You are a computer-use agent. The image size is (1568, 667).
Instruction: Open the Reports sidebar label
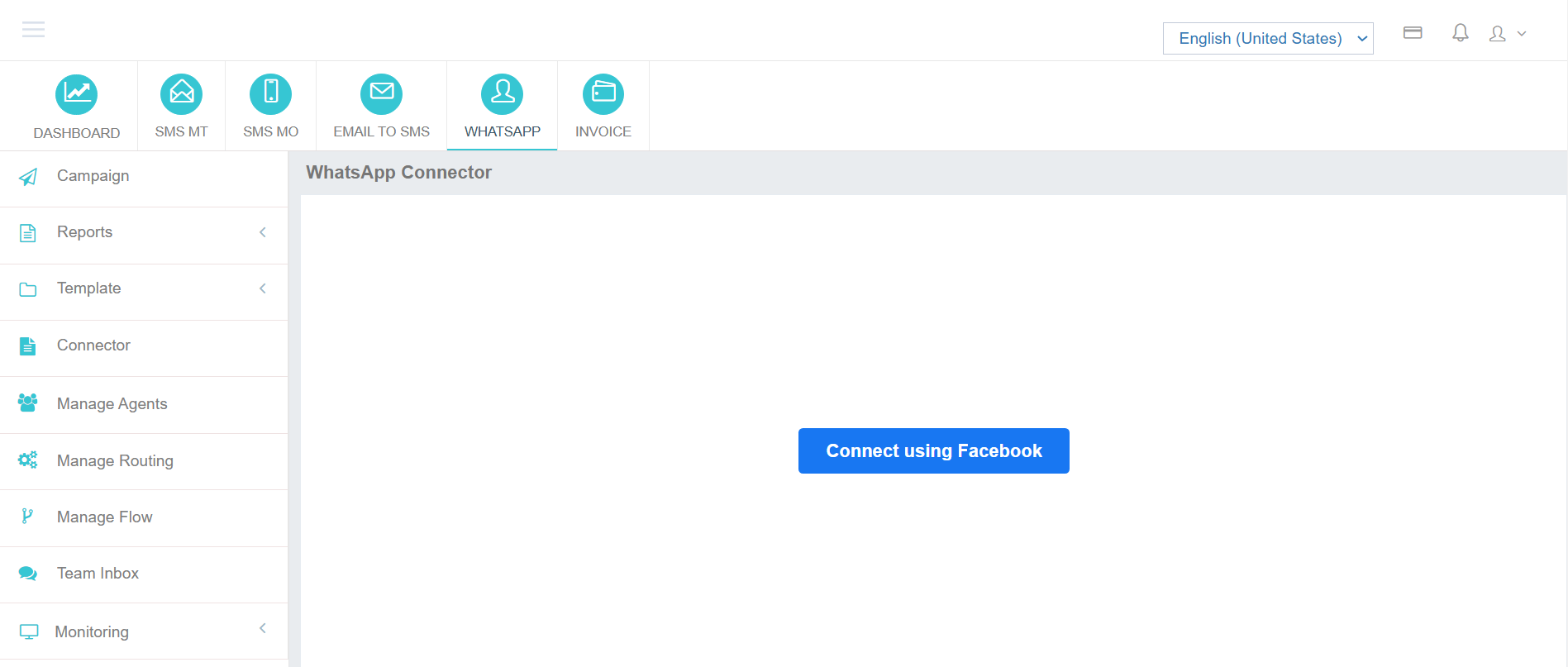[x=84, y=232]
